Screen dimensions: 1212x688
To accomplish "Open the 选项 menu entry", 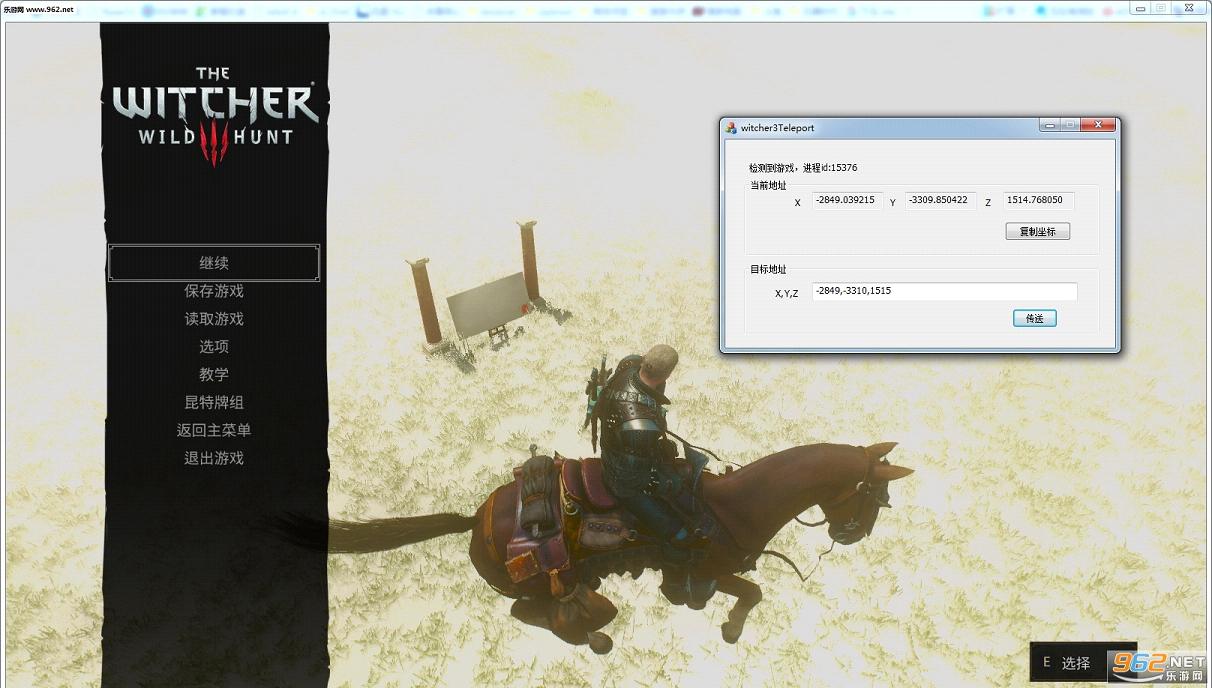I will 214,347.
